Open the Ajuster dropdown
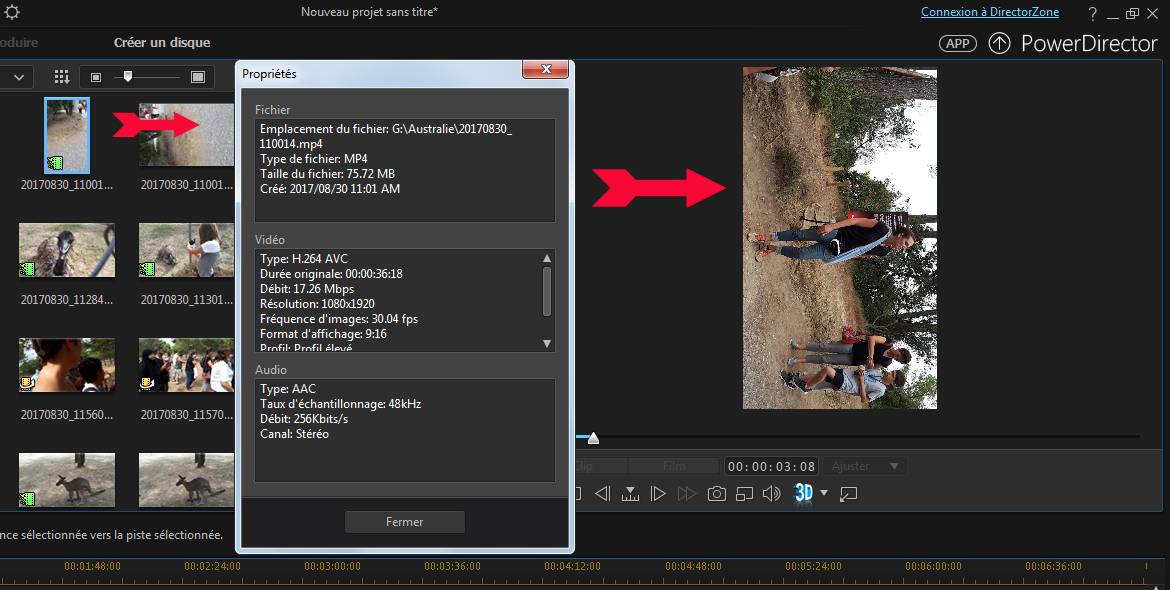Viewport: 1170px width, 590px height. 865,466
